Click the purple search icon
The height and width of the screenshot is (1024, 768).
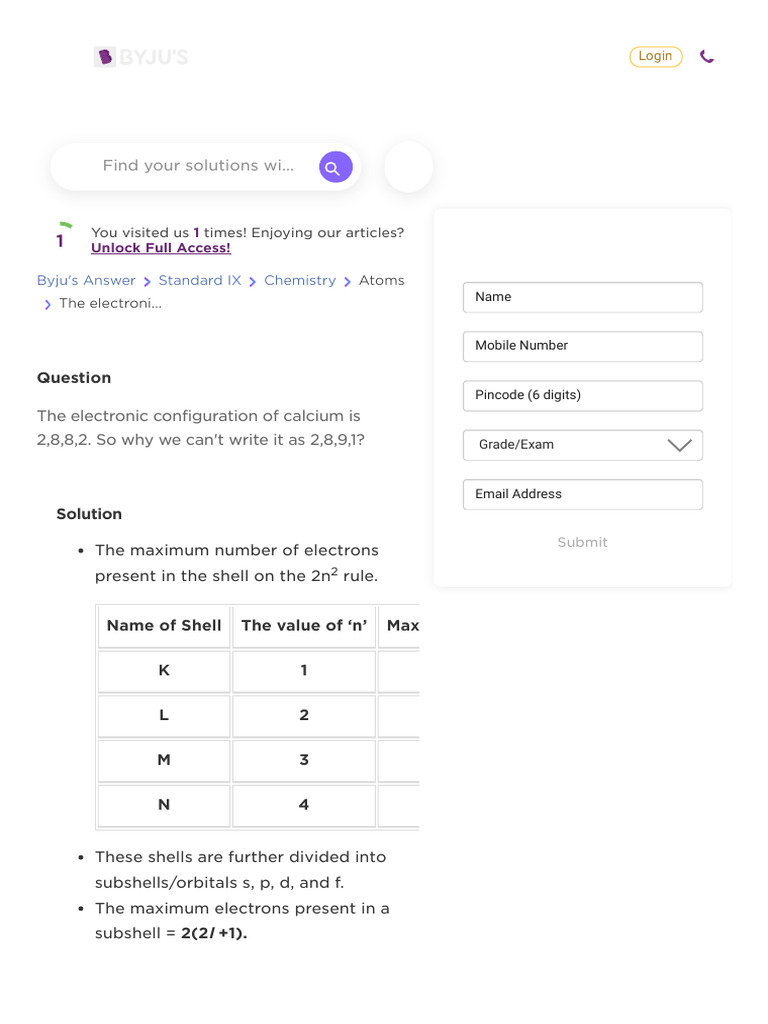[x=335, y=167]
